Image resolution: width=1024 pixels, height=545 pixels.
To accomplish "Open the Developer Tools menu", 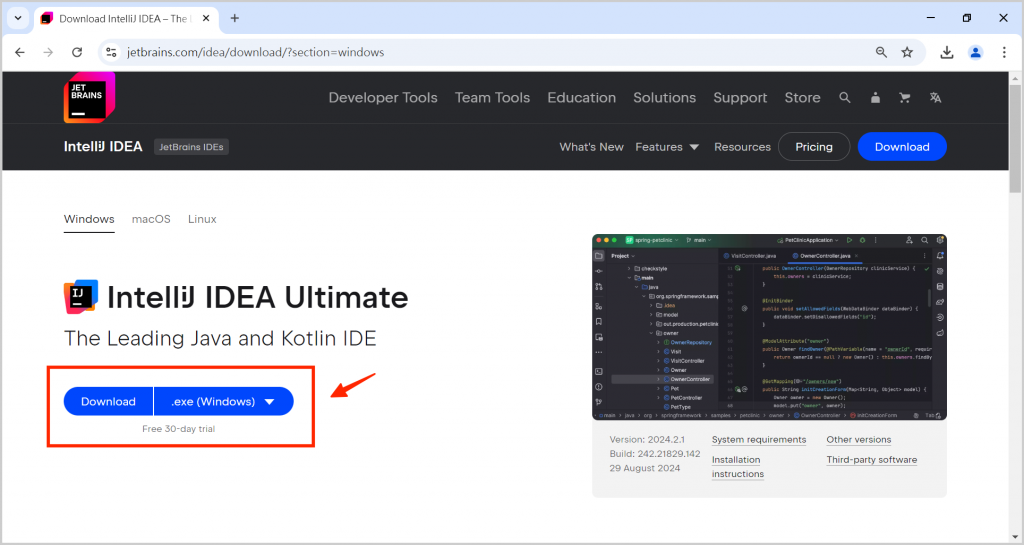I will coord(383,98).
